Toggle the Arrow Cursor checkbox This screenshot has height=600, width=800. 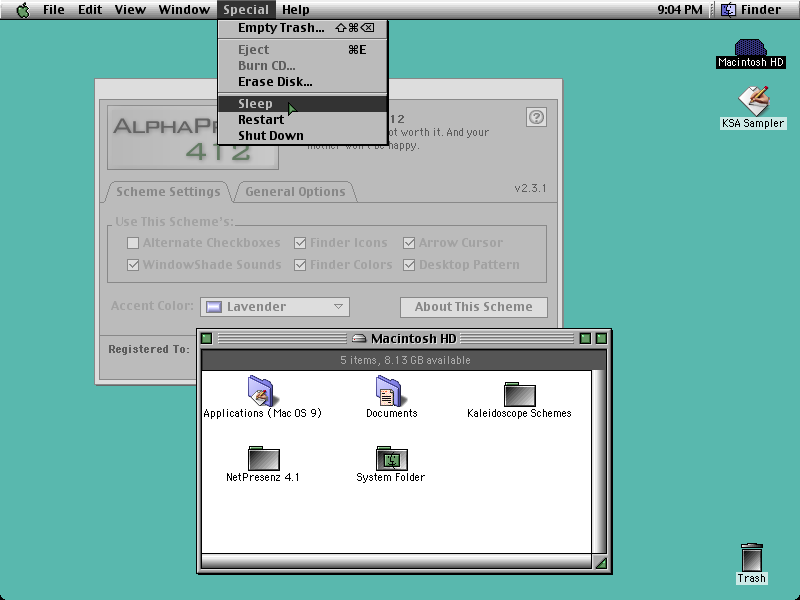point(409,243)
